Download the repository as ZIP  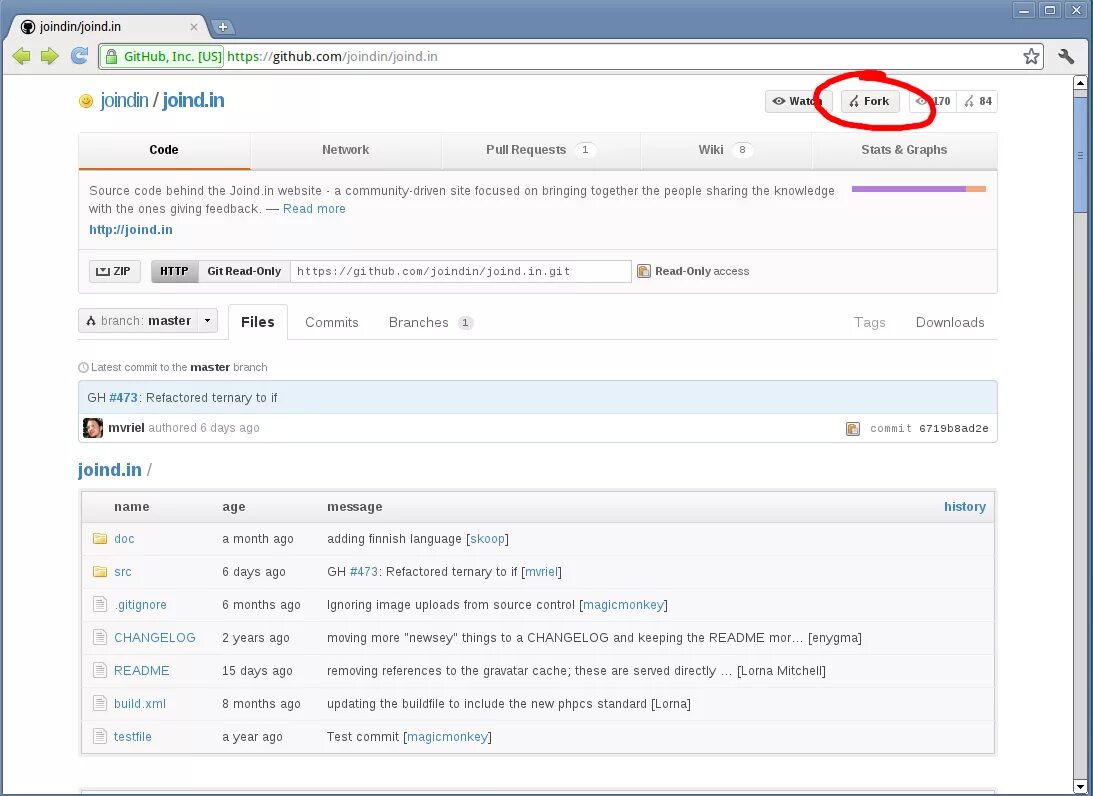(114, 271)
